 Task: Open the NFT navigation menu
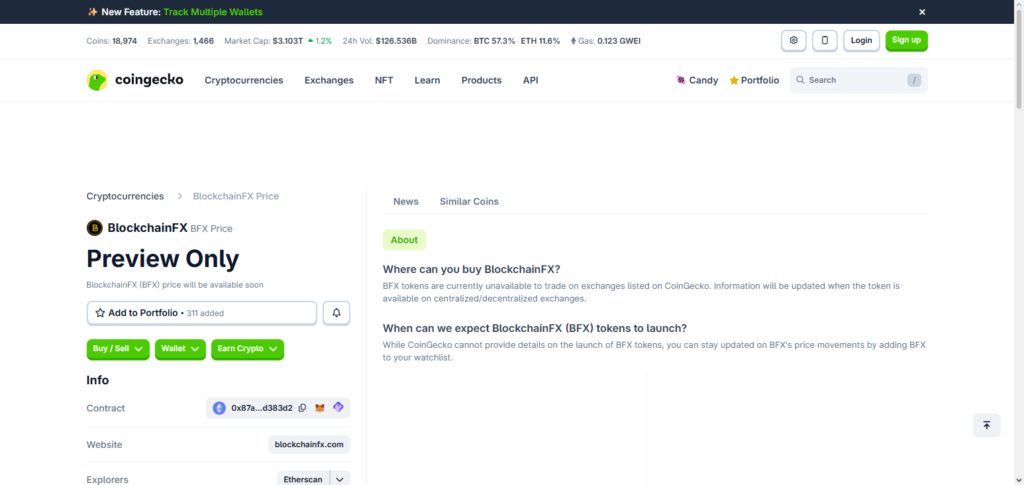(x=384, y=80)
